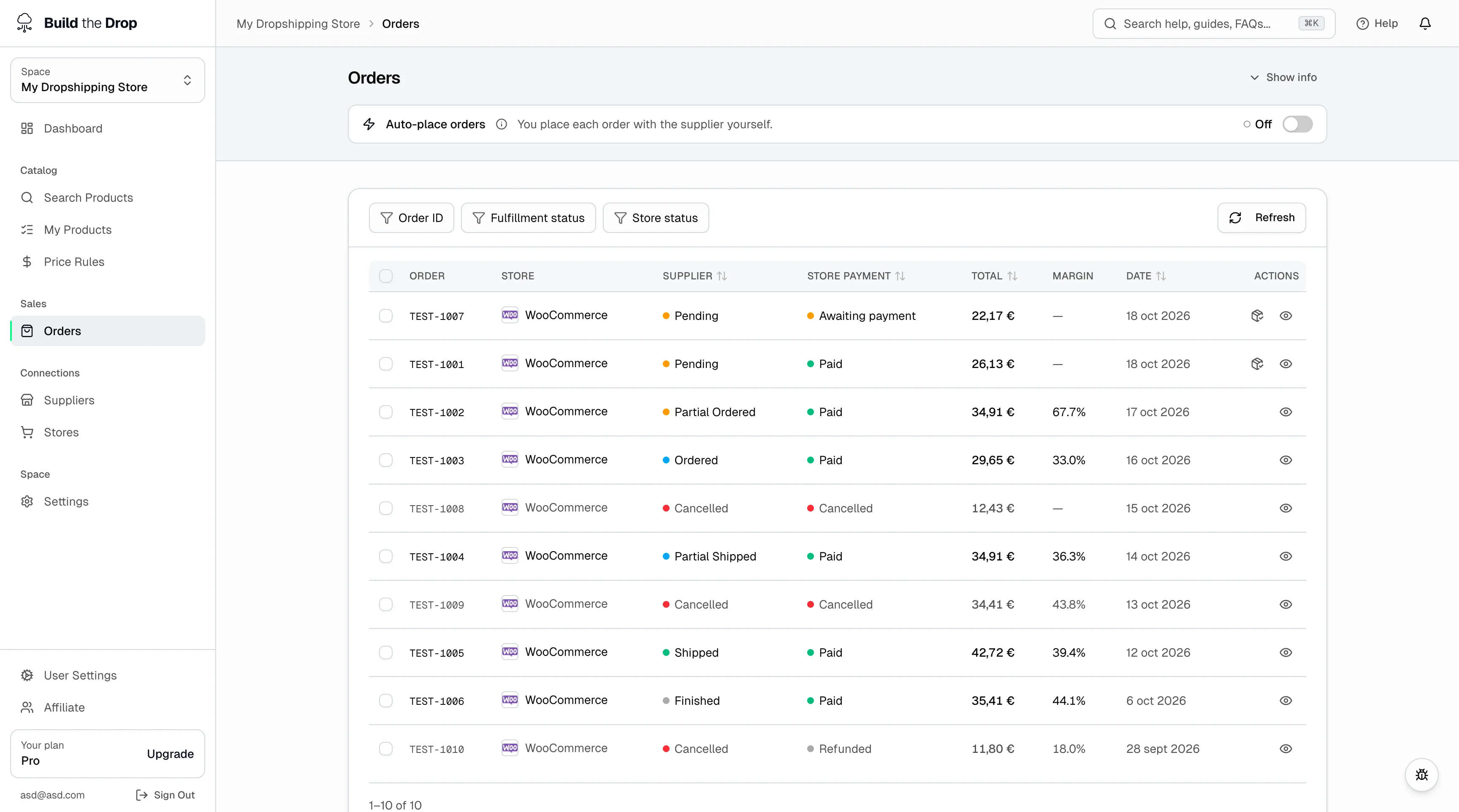Click the place-order box icon for TEST-1001
This screenshot has height=812, width=1459.
[x=1257, y=363]
